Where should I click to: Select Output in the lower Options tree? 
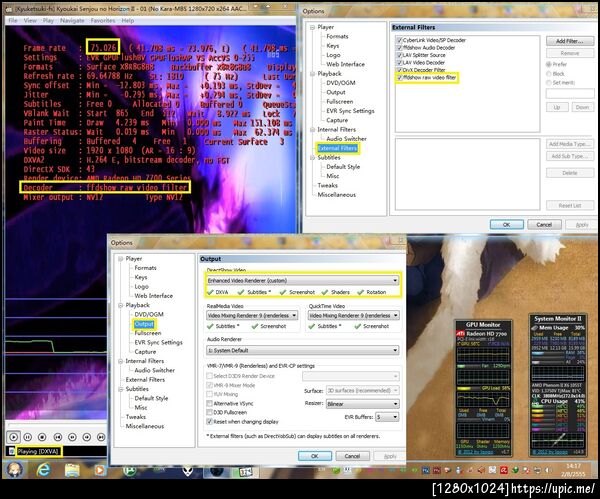[x=144, y=324]
